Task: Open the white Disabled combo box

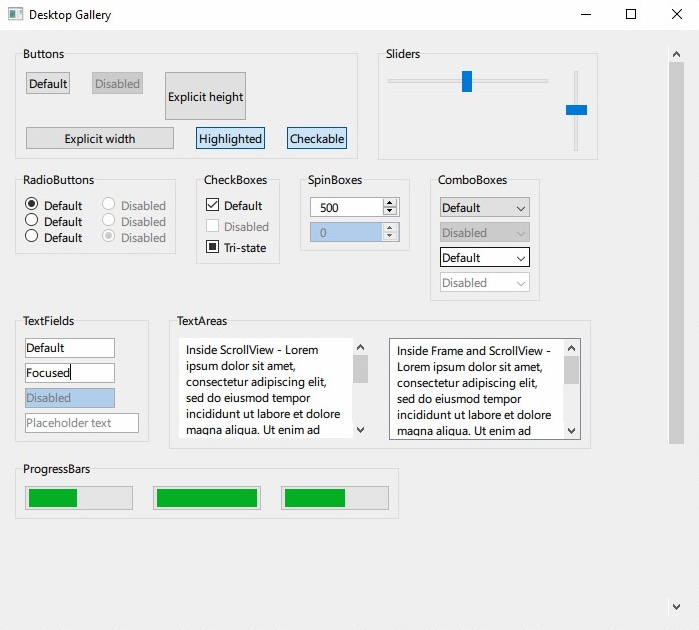Action: [485, 282]
